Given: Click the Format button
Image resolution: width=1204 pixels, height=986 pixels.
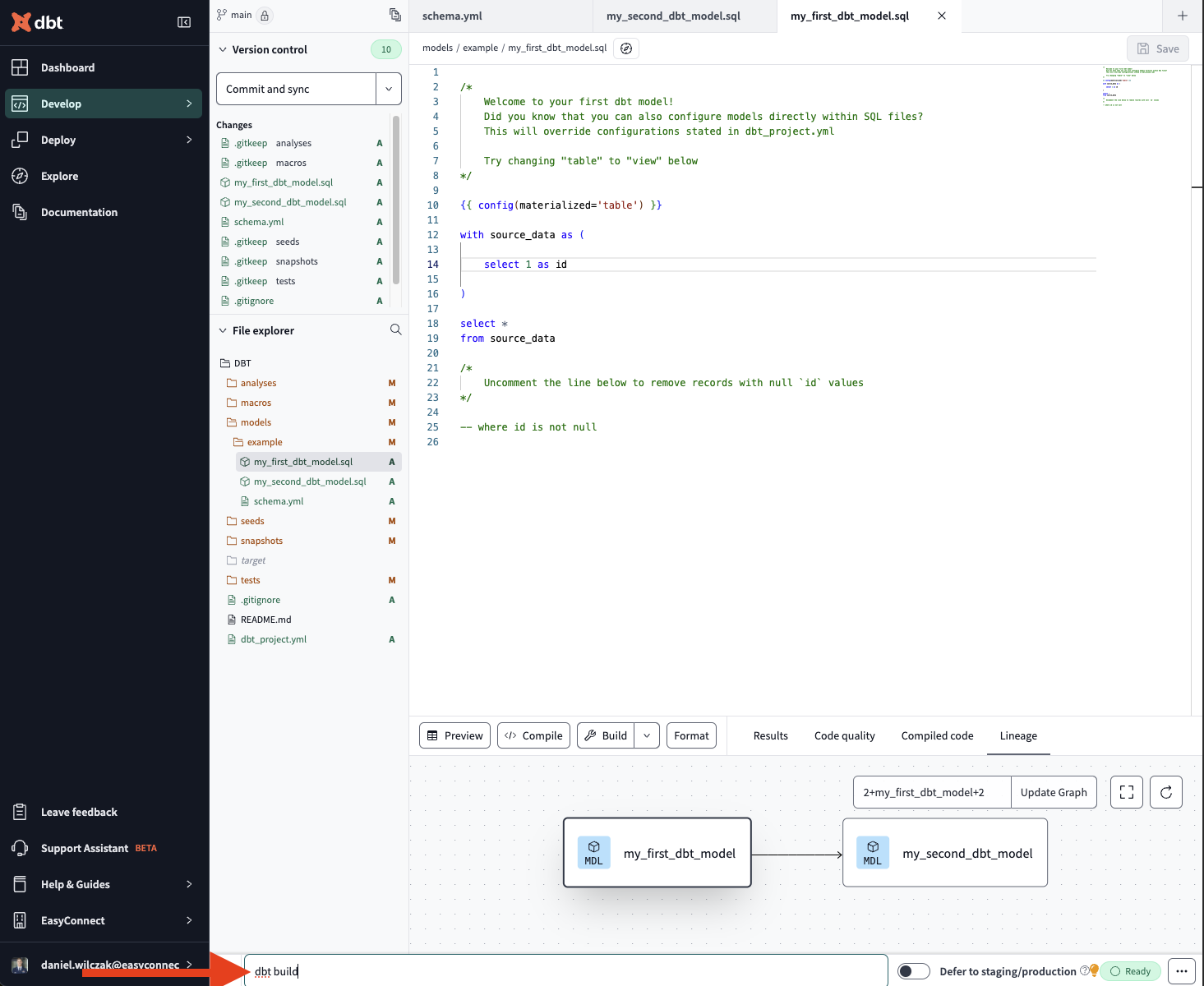Looking at the screenshot, I should pyautogui.click(x=691, y=735).
